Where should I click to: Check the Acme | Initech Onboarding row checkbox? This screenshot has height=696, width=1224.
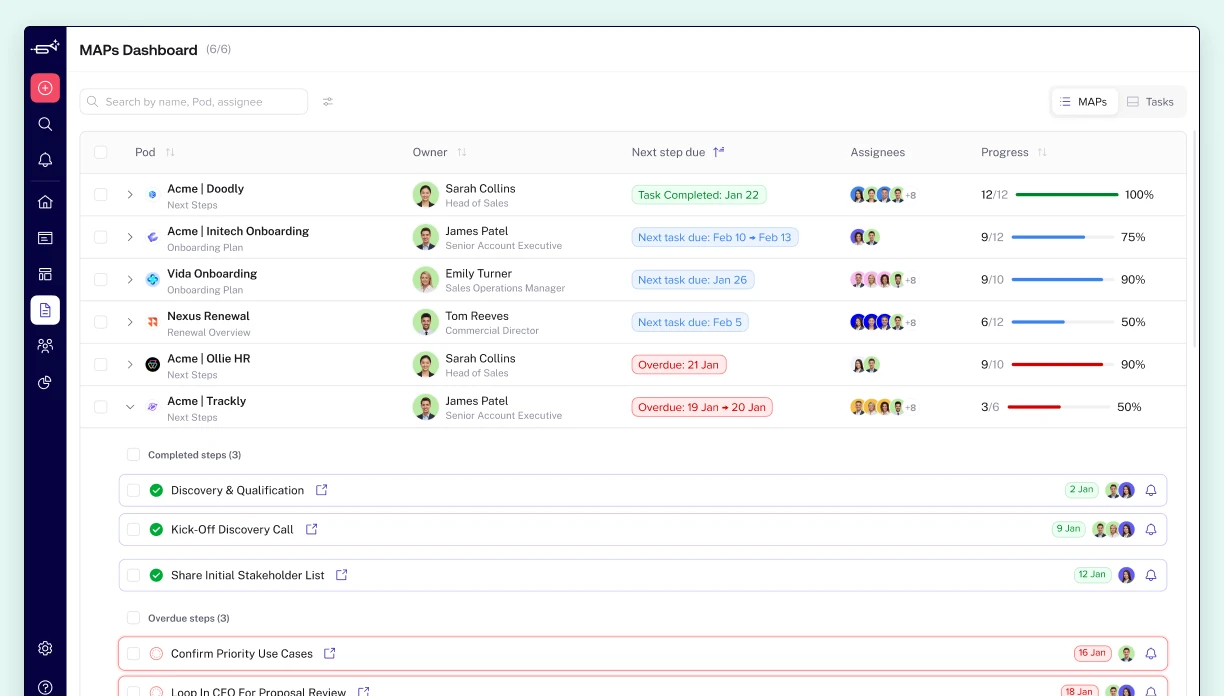pos(100,237)
